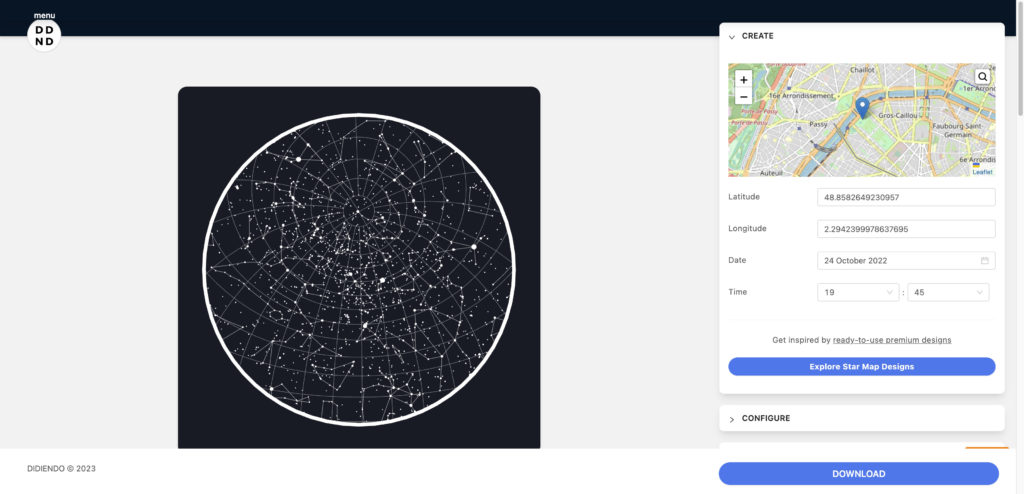Open the DDND menu logo
Viewport: 1024px width, 494px height.
click(x=44, y=35)
